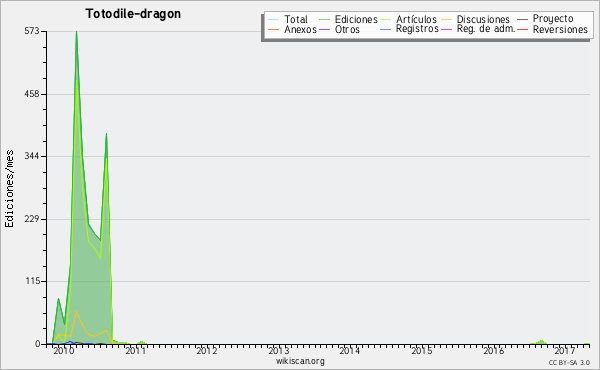Click the small green bump in 2016
Image resolution: width=600 pixels, height=370 pixels.
(x=541, y=341)
